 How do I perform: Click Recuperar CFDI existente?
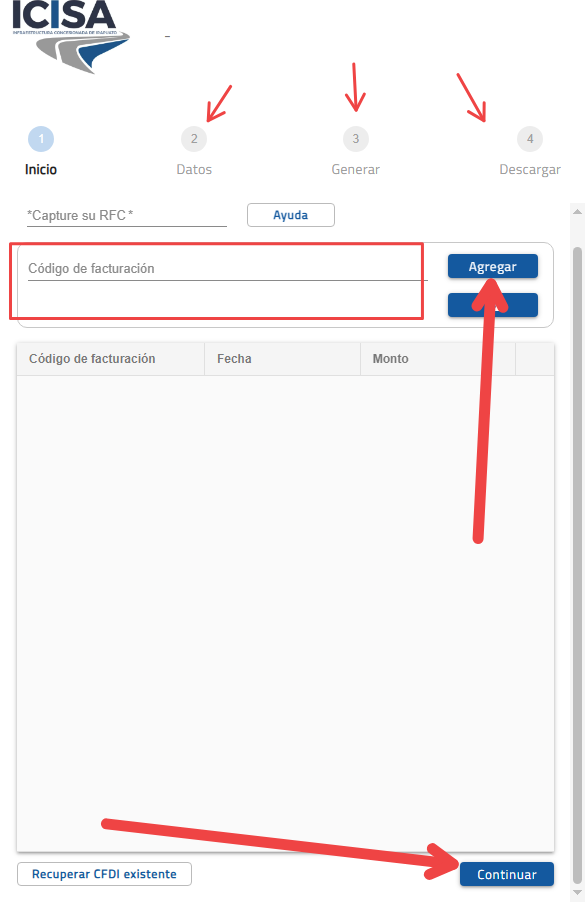104,874
